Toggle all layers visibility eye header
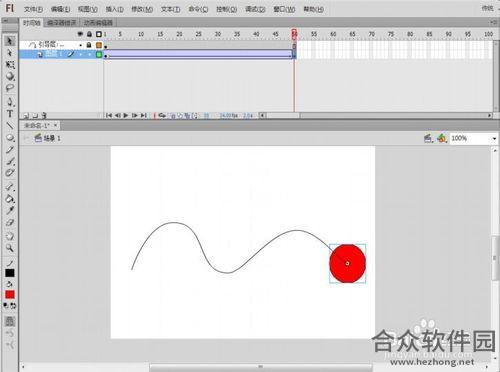The image size is (500, 372). click(80, 34)
